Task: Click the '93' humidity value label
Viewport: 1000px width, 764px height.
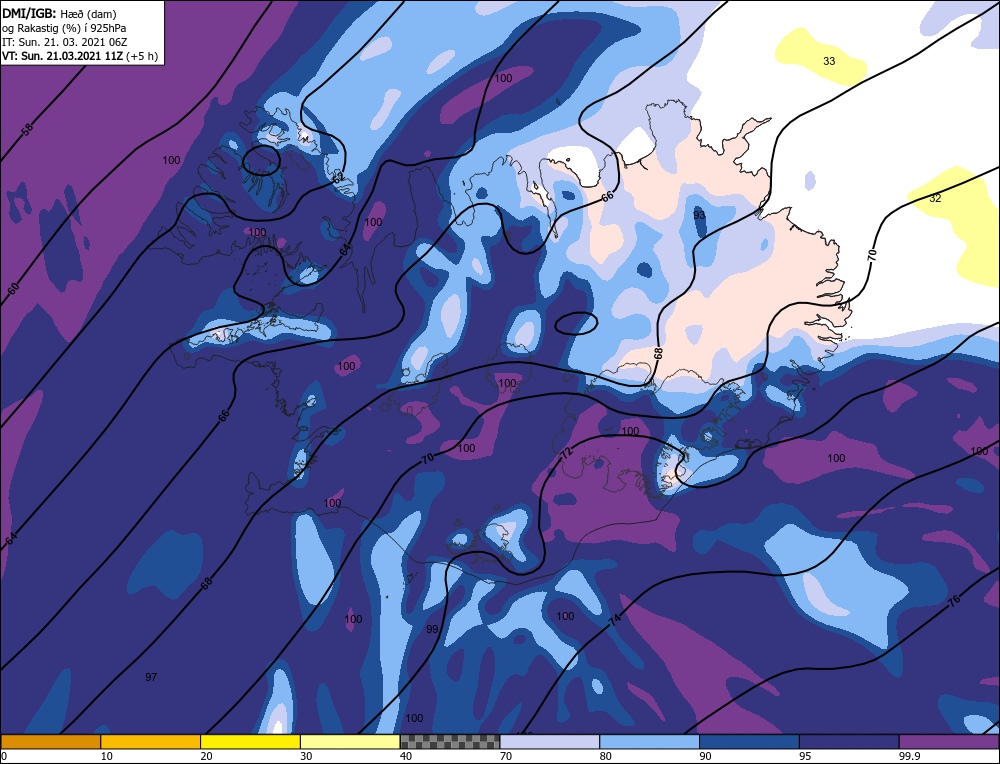Action: pyautogui.click(x=700, y=216)
